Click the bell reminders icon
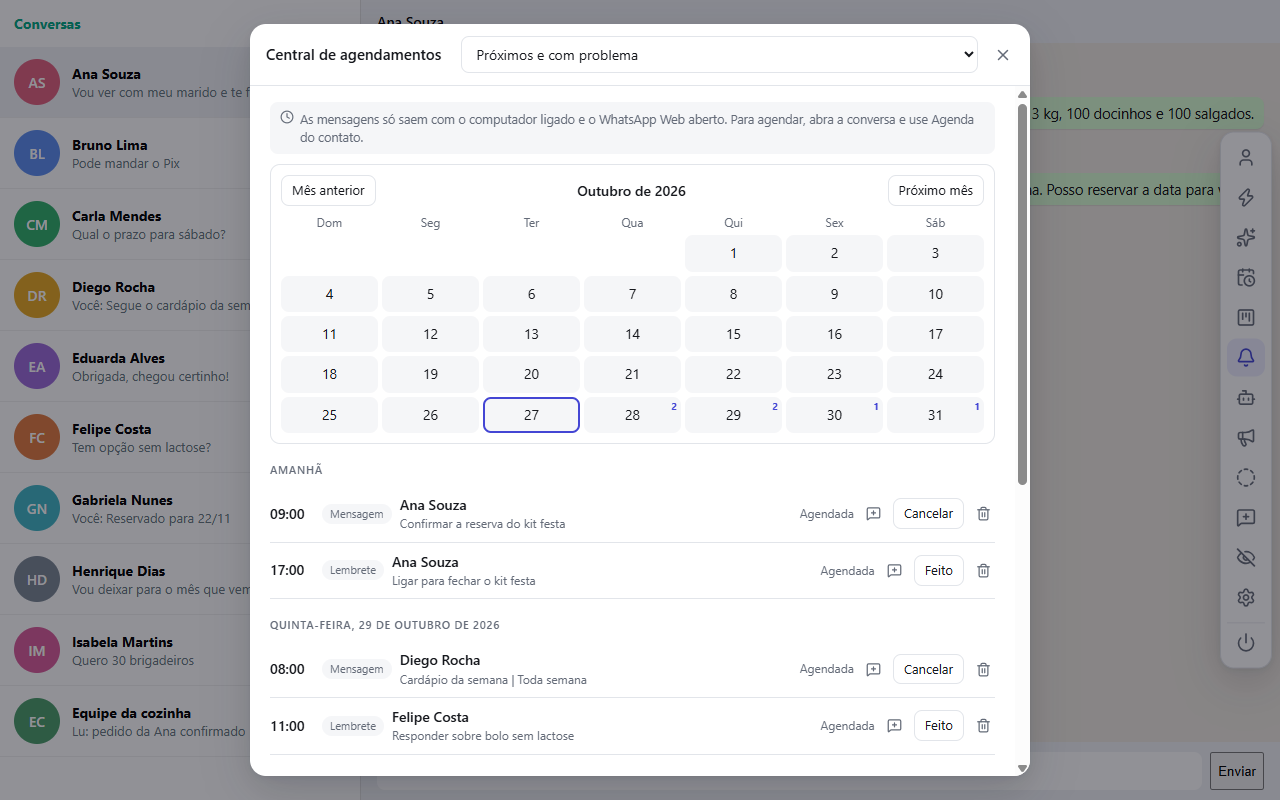This screenshot has width=1280, height=800. tap(1245, 357)
